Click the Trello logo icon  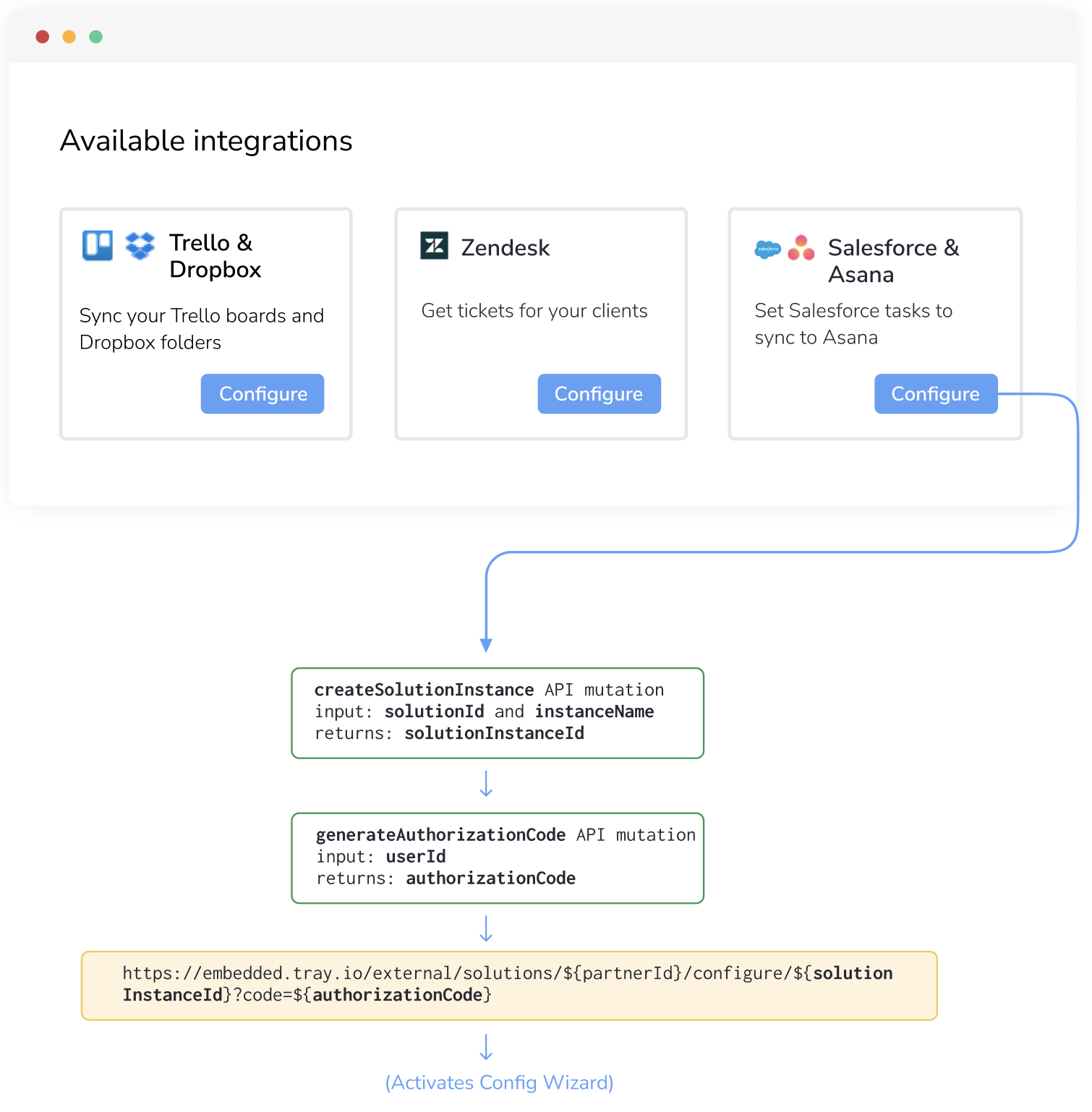click(x=98, y=245)
